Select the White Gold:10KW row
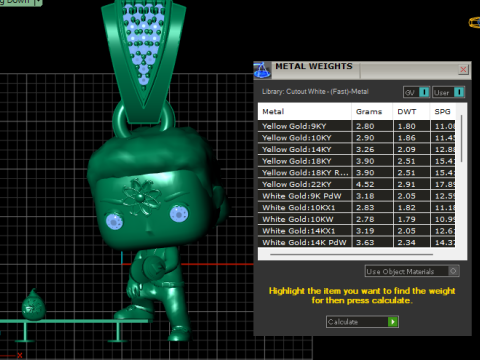This screenshot has width=480, height=360. (356, 219)
